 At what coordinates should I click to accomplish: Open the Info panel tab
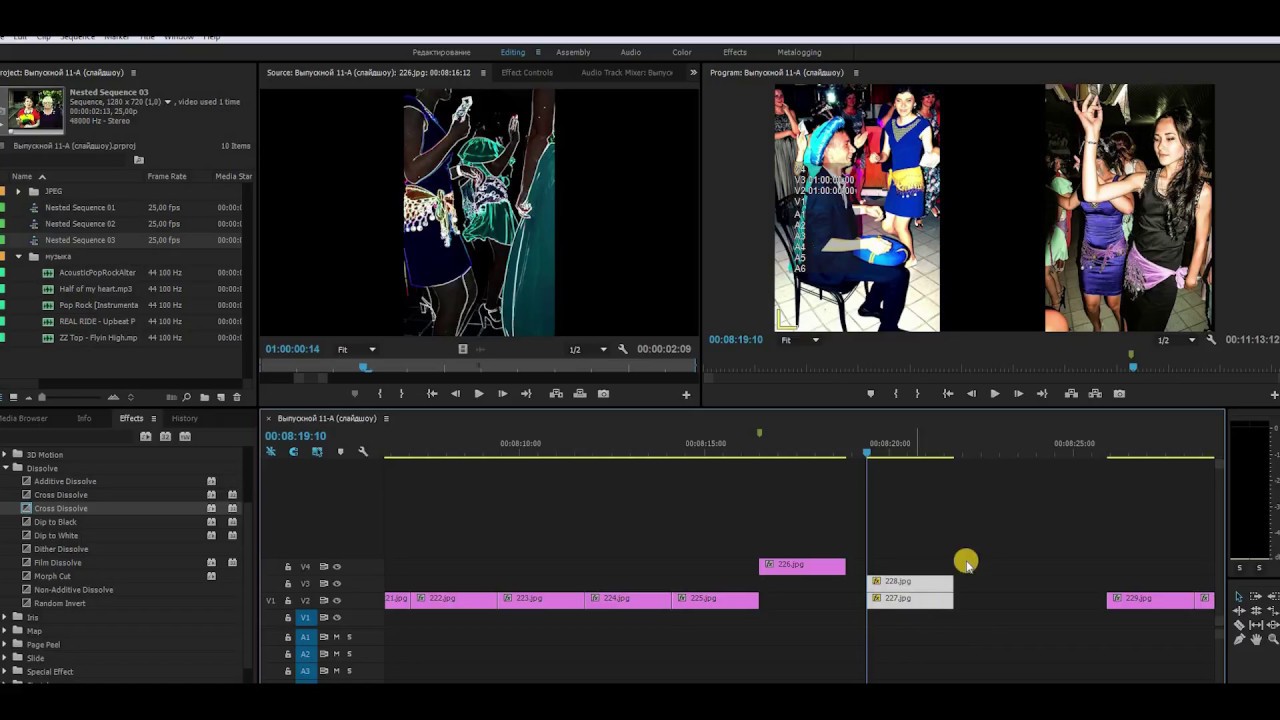[x=84, y=419]
